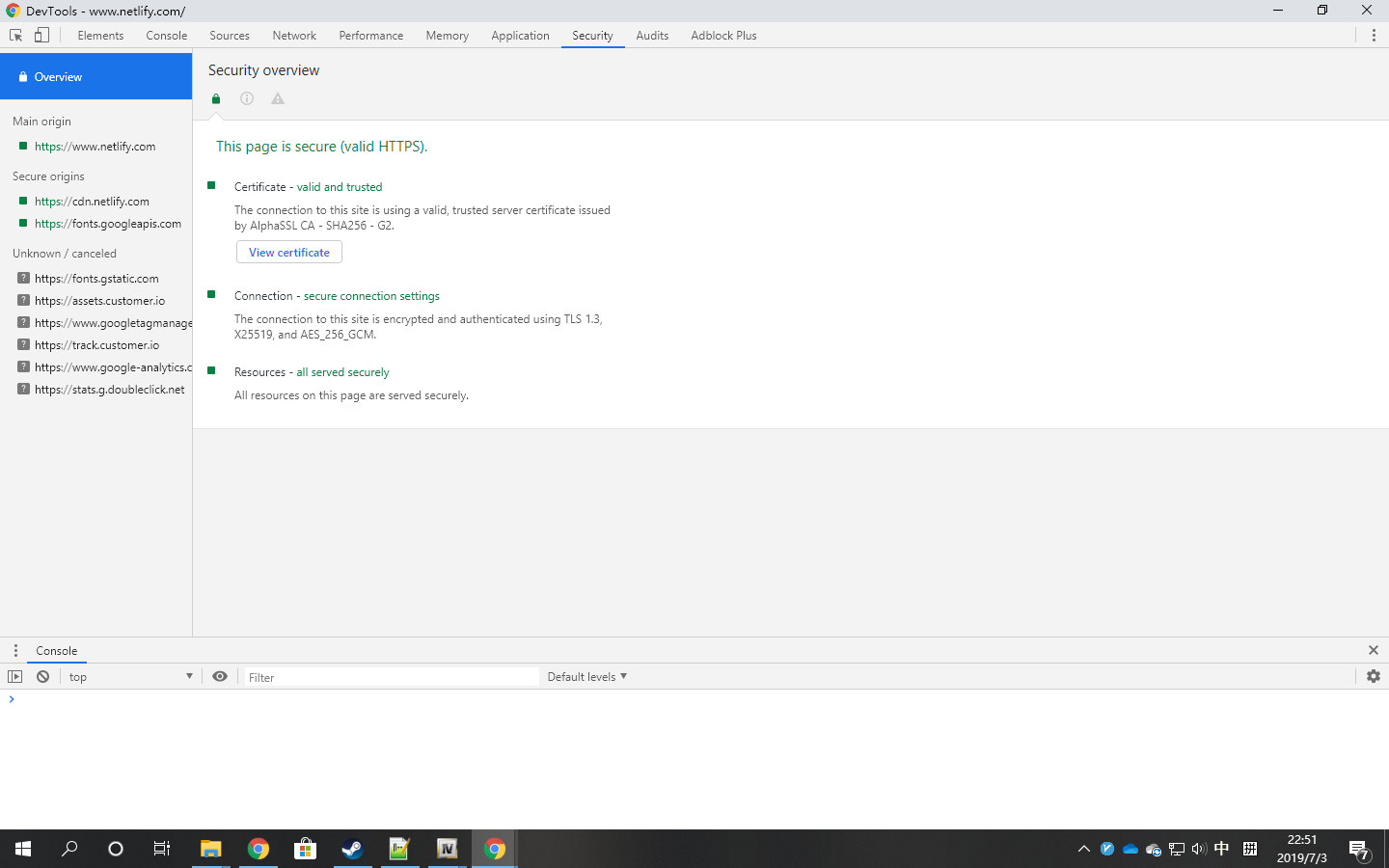Screen dimensions: 1389x868
Task: Open the volume control in system tray
Action: pyautogui.click(x=1199, y=850)
